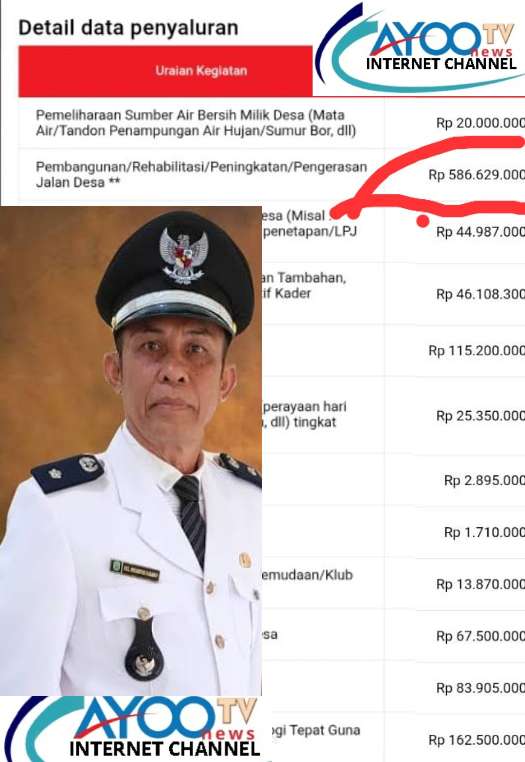Click the name tag on the white uniform
Viewport: 525px width, 762px height.
[x=135, y=570]
